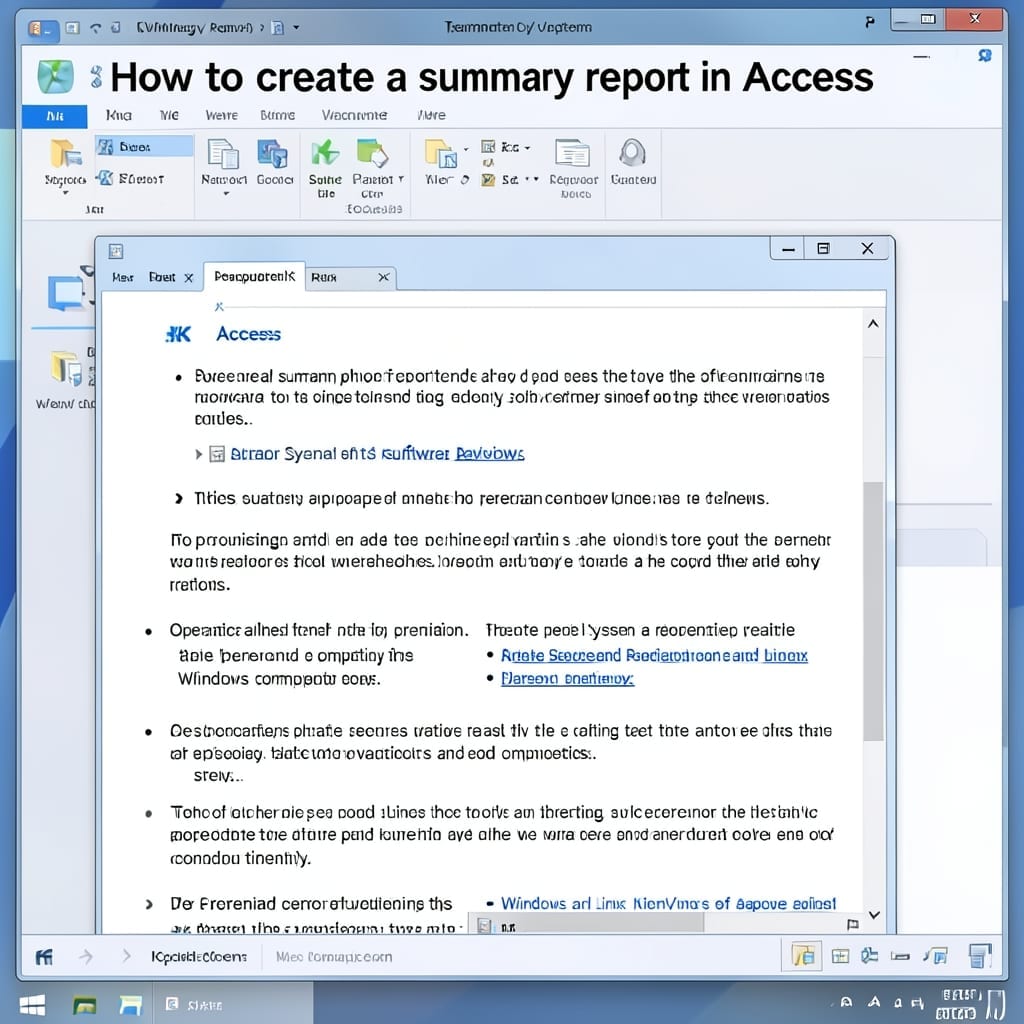This screenshot has width=1024, height=1024.
Task: Click the "Nanwori" document icon in the ribbon
Action: (223, 154)
